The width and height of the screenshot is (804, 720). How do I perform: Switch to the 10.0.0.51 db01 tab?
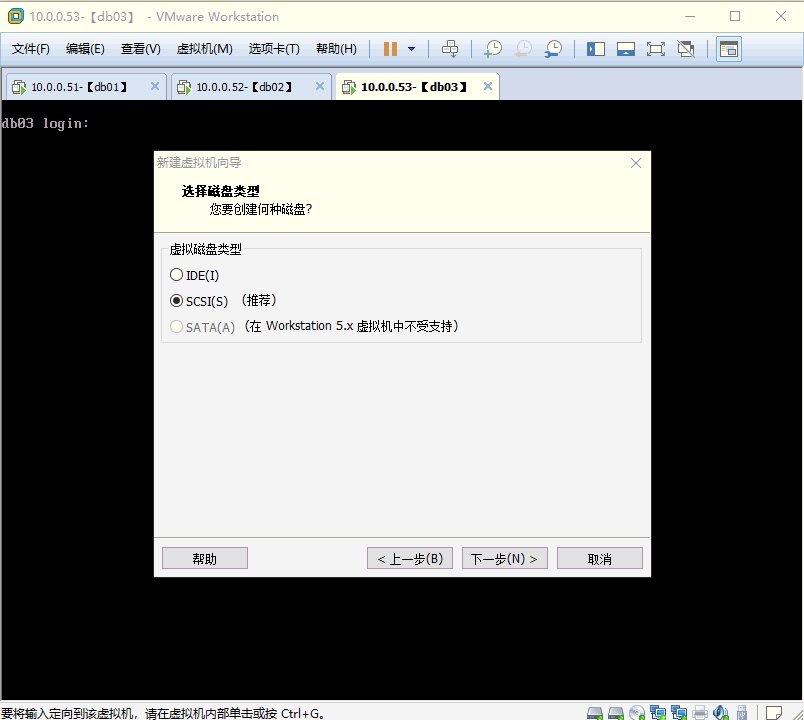pyautogui.click(x=78, y=87)
